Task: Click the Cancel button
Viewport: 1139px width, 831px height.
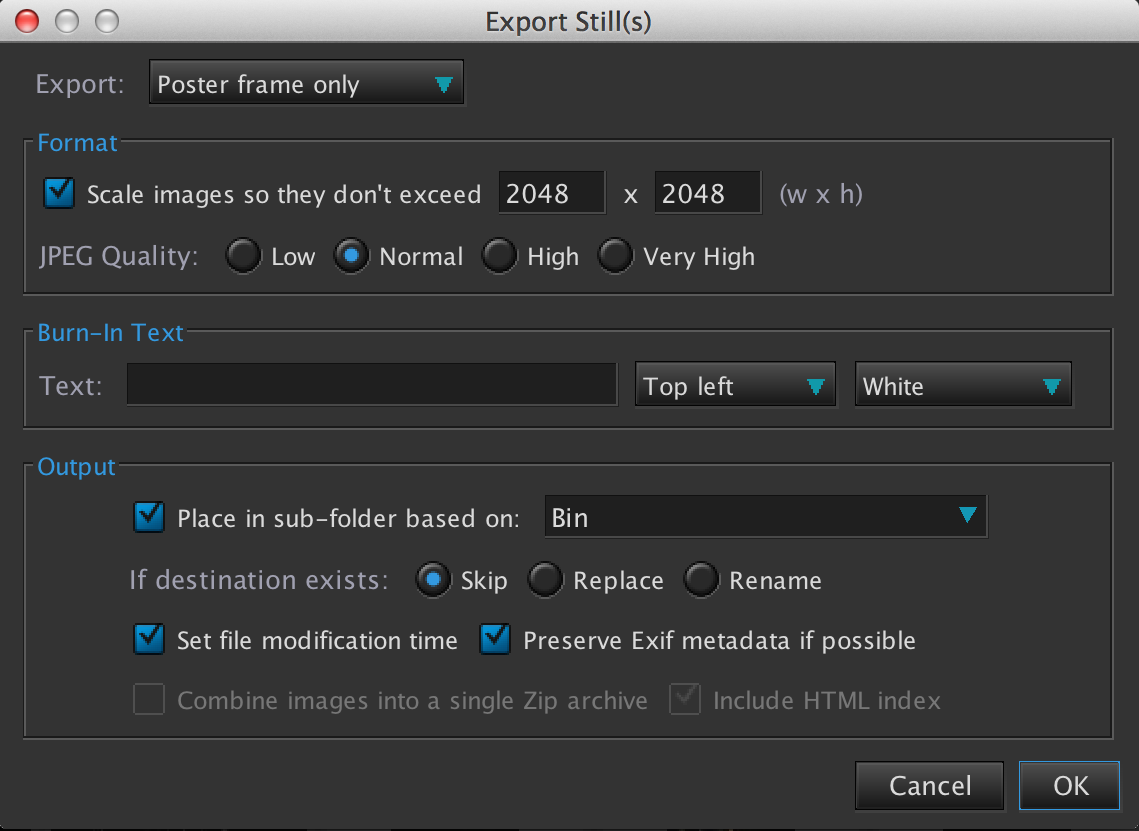Action: click(x=929, y=786)
